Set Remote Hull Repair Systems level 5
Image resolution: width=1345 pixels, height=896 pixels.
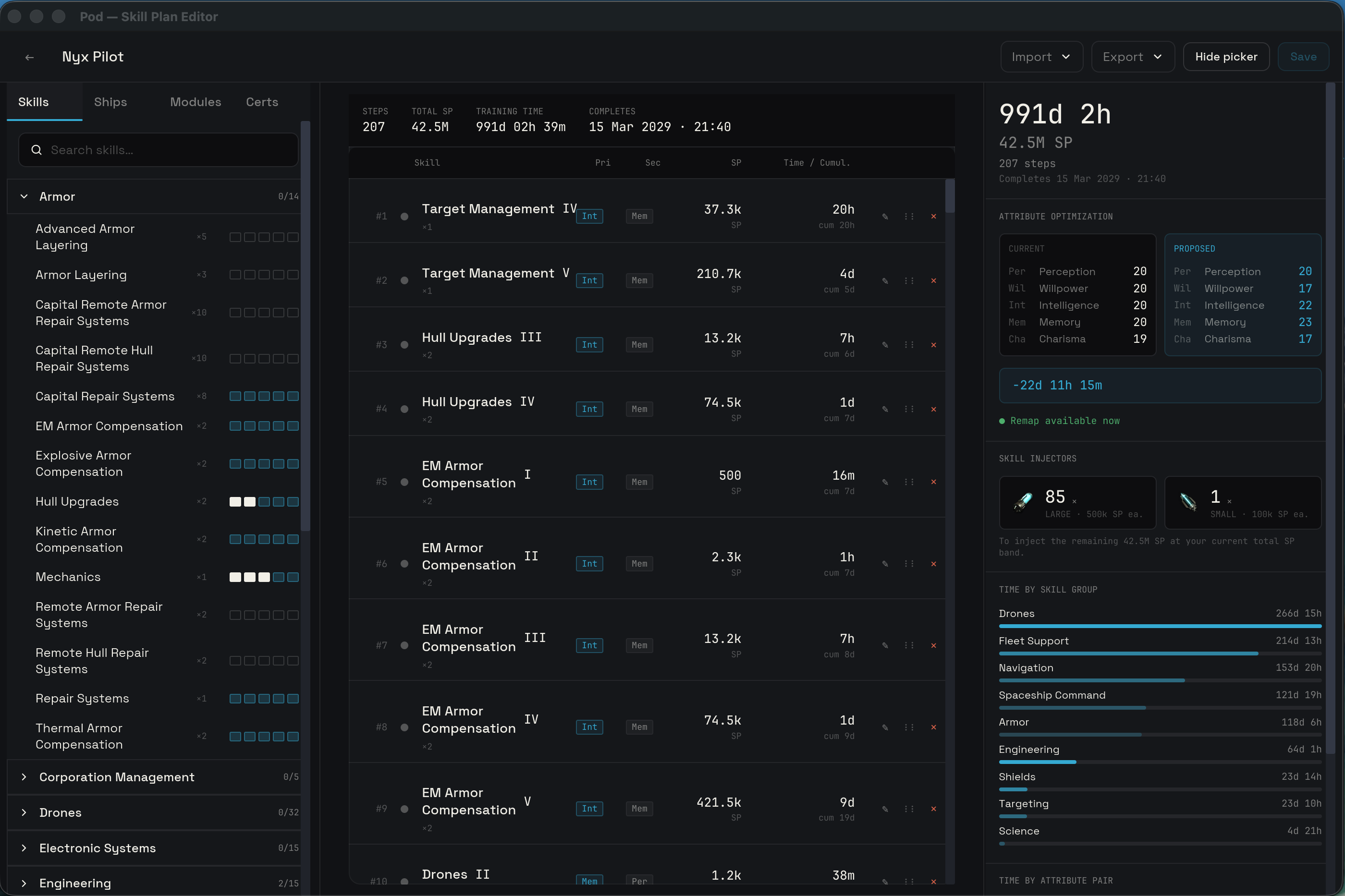tap(293, 661)
